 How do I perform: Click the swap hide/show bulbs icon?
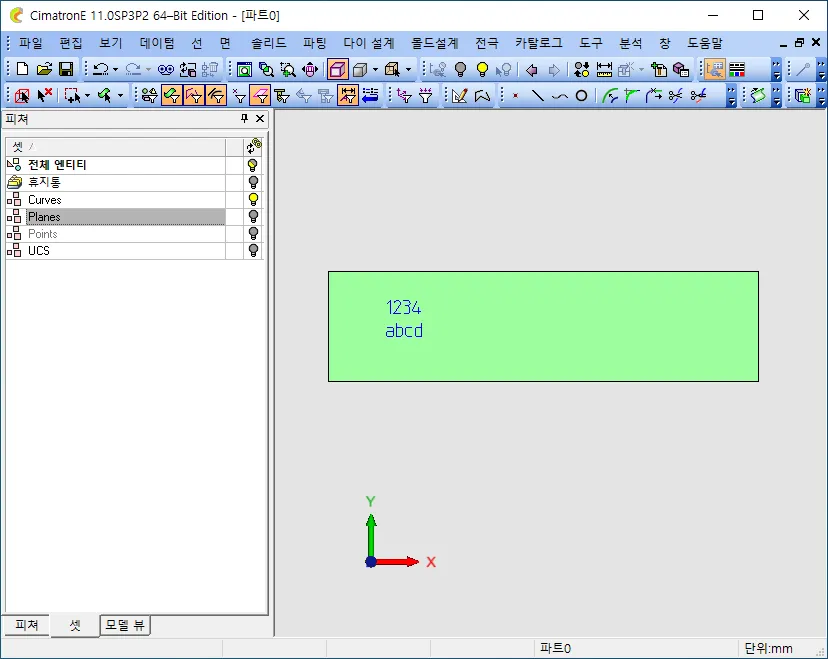pyautogui.click(x=581, y=69)
